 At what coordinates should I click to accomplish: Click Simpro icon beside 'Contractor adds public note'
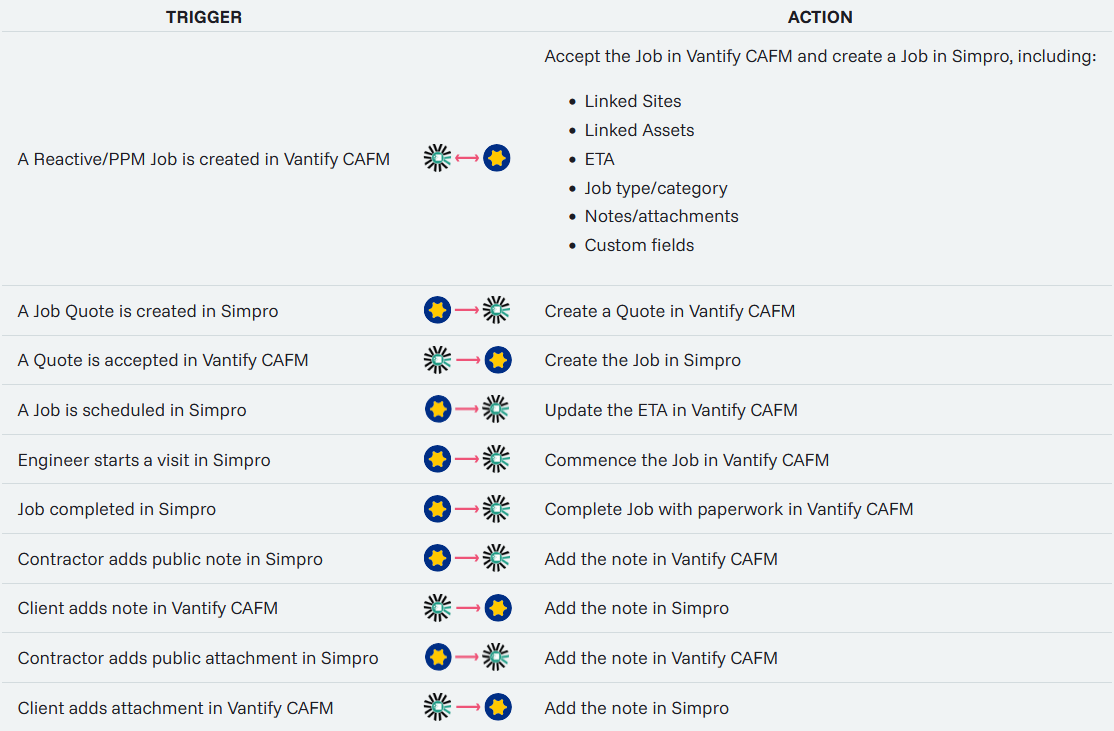[x=437, y=558]
